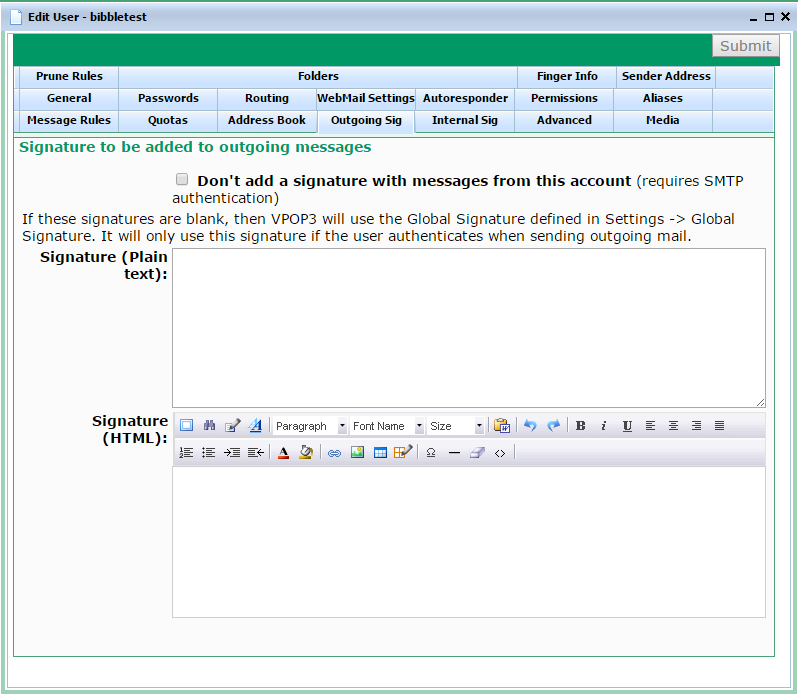Insert a table with the table icon

tap(380, 453)
